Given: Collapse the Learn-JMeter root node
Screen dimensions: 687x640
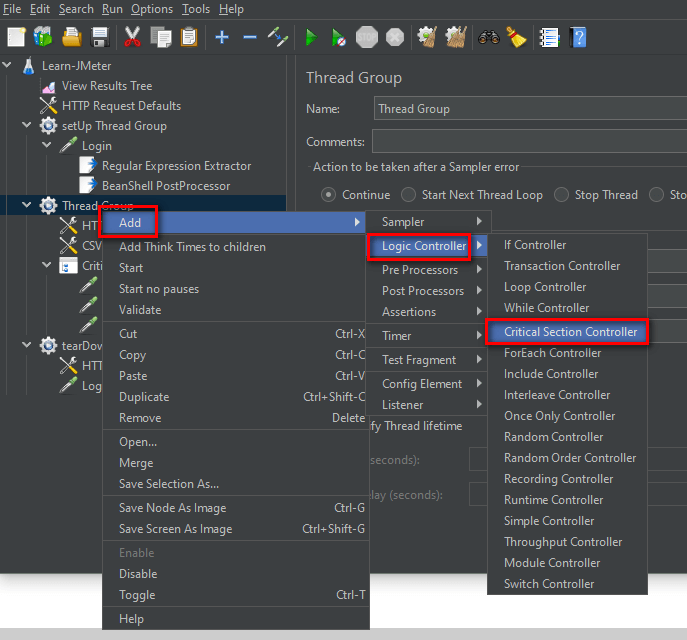Looking at the screenshot, I should click(x=7, y=65).
